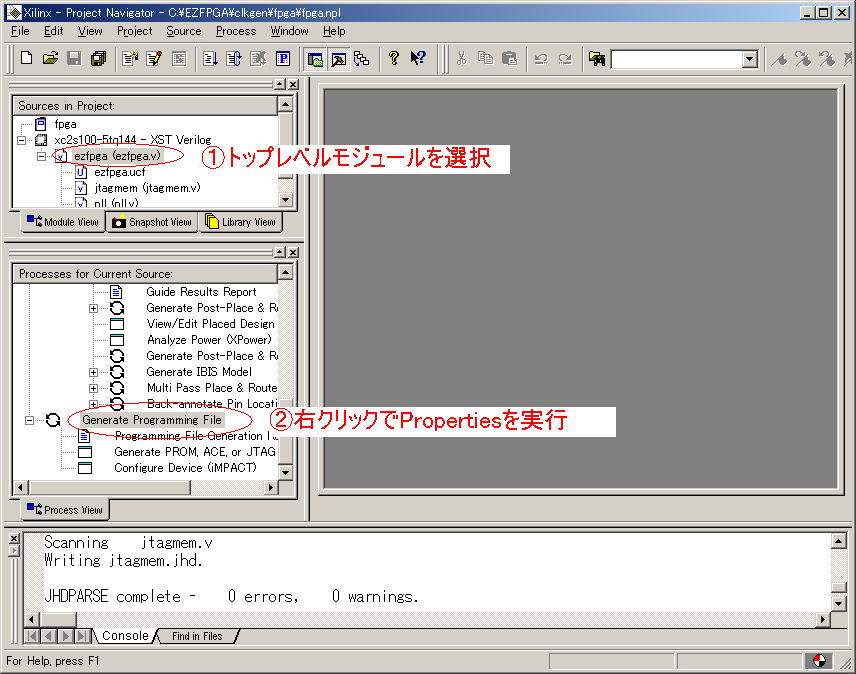The height and width of the screenshot is (674, 856).
Task: Click the Paste clipboard icon
Action: pos(509,58)
